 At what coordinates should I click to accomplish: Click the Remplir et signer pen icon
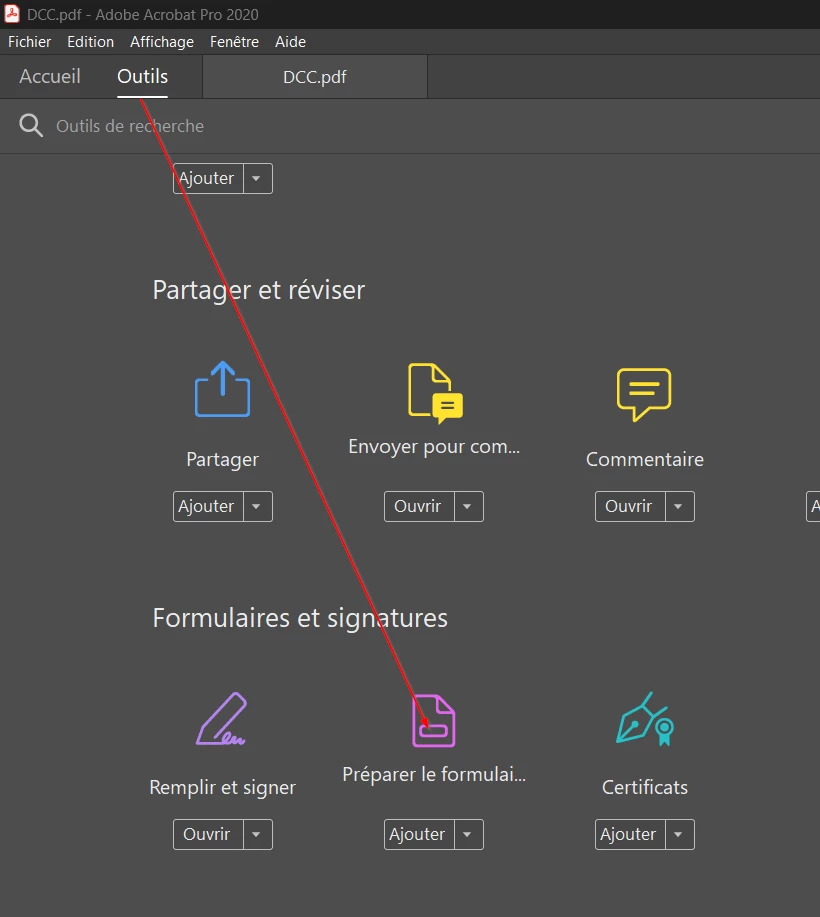tap(222, 718)
